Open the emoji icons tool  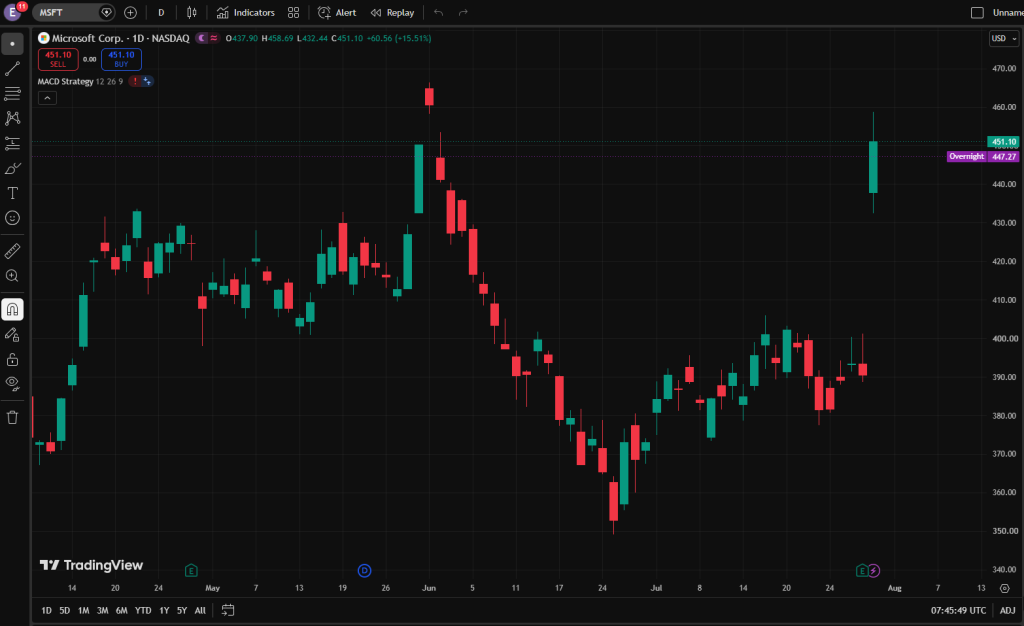point(12,218)
